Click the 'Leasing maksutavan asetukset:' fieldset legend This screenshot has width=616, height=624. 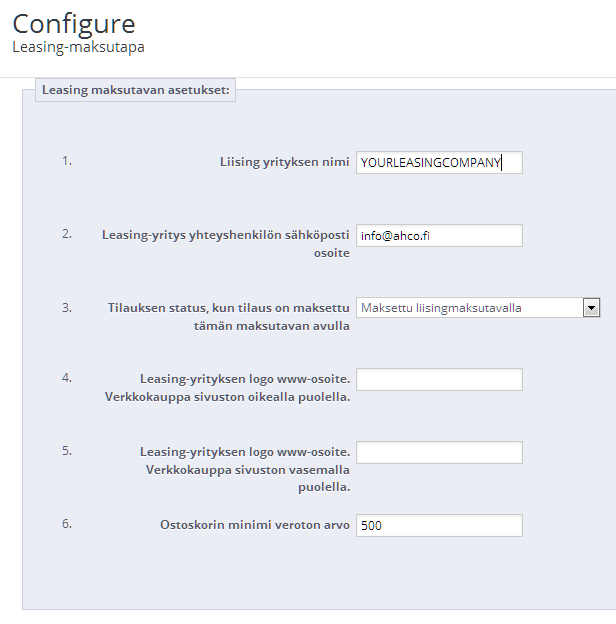[136, 90]
